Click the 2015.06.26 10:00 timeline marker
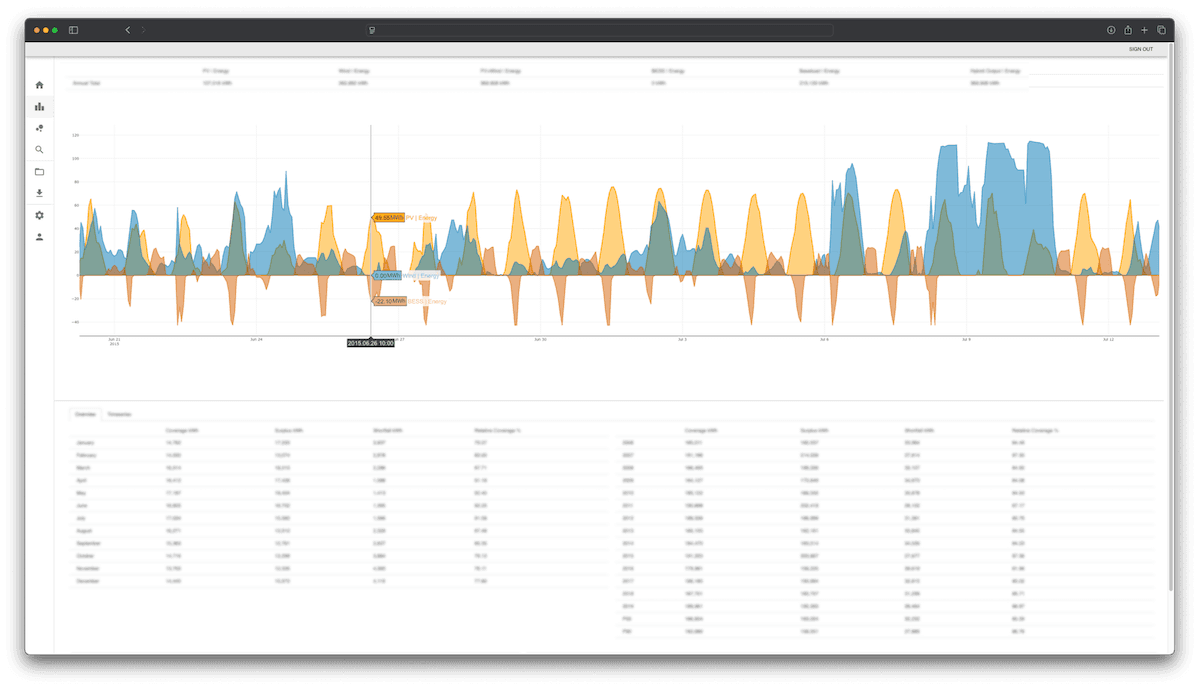 point(369,341)
